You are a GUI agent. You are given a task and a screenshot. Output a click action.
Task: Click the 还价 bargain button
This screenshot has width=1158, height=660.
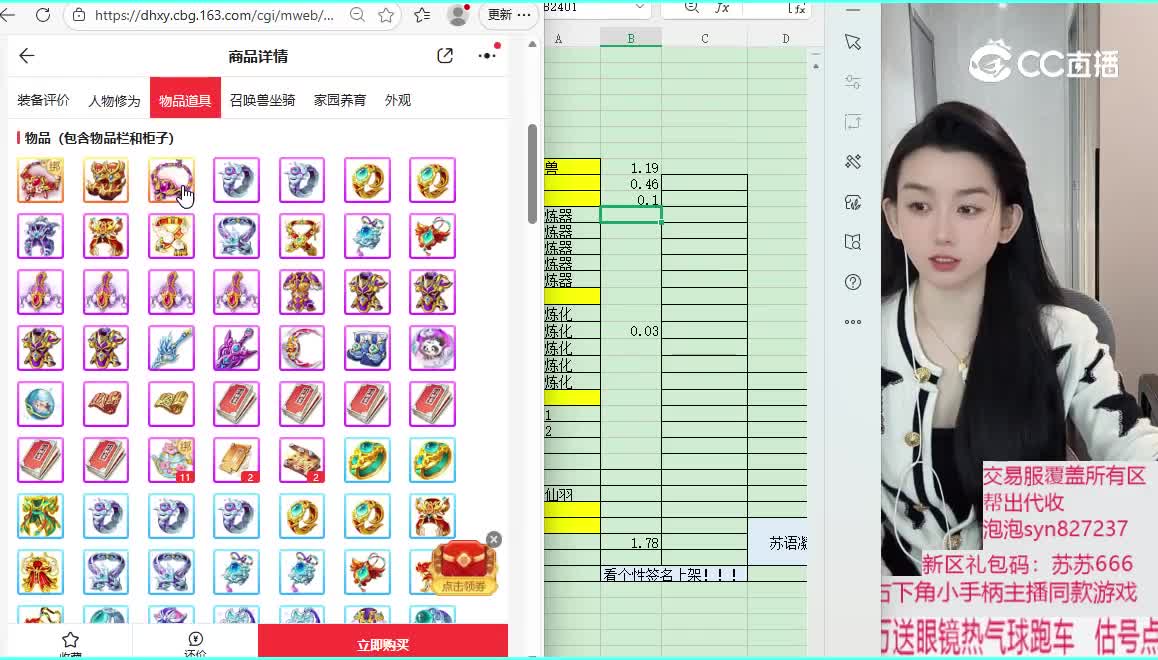pyautogui.click(x=195, y=643)
